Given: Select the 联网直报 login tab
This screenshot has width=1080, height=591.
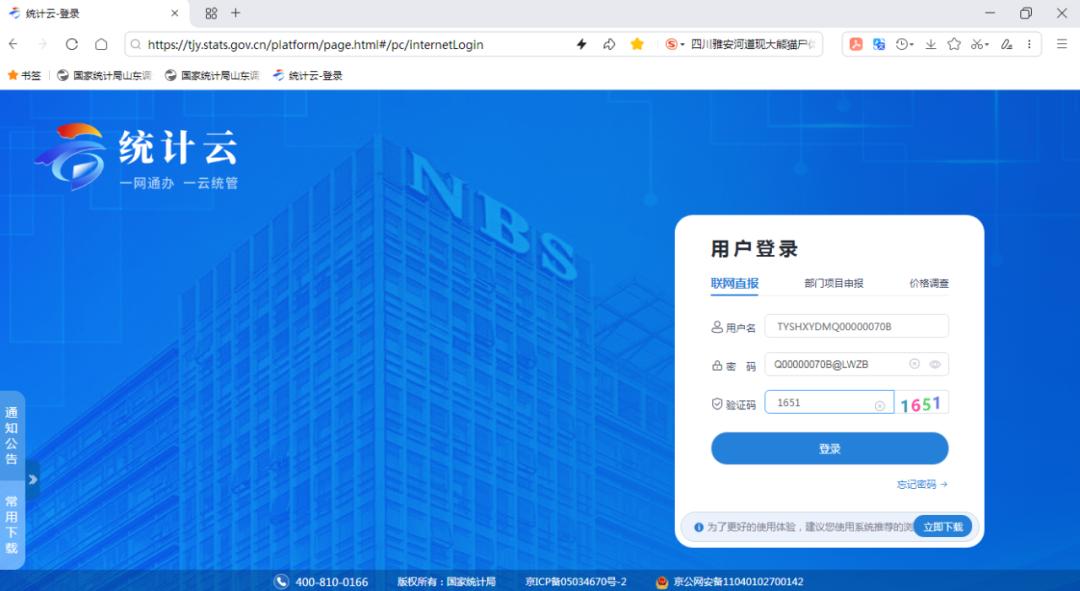Looking at the screenshot, I should click(734, 283).
